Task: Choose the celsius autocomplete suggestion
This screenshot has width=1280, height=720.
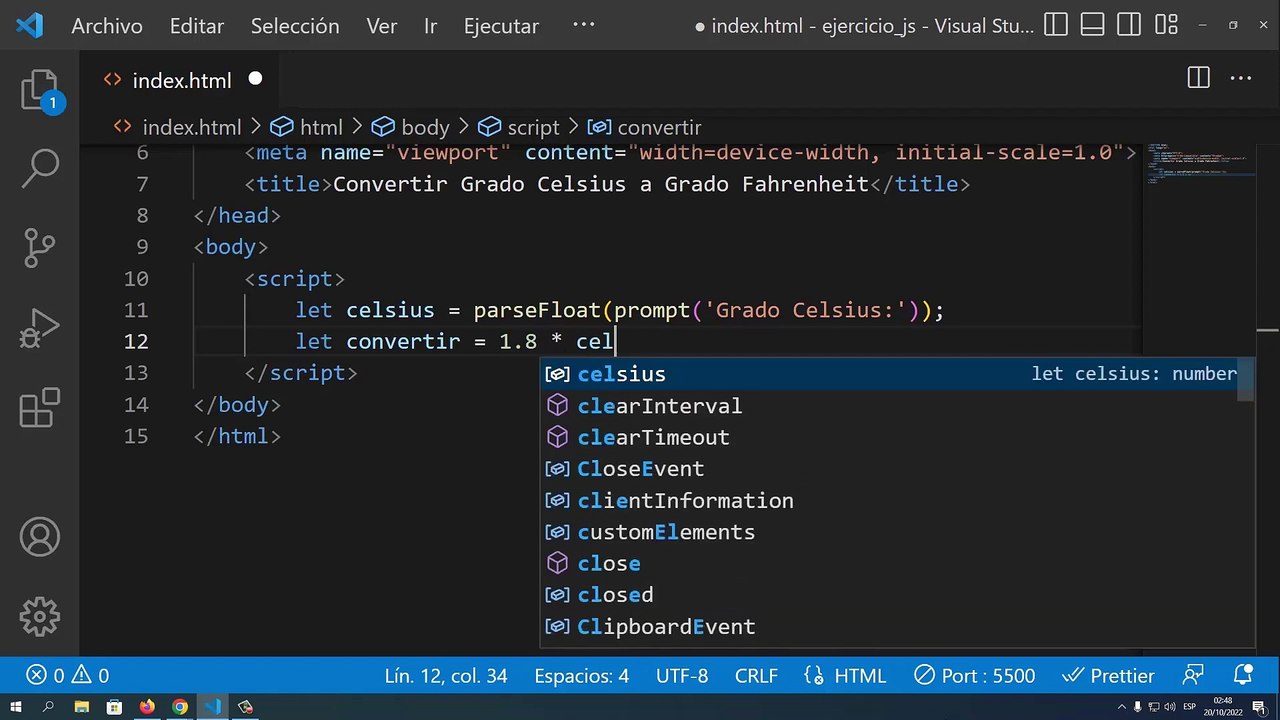Action: [890, 374]
